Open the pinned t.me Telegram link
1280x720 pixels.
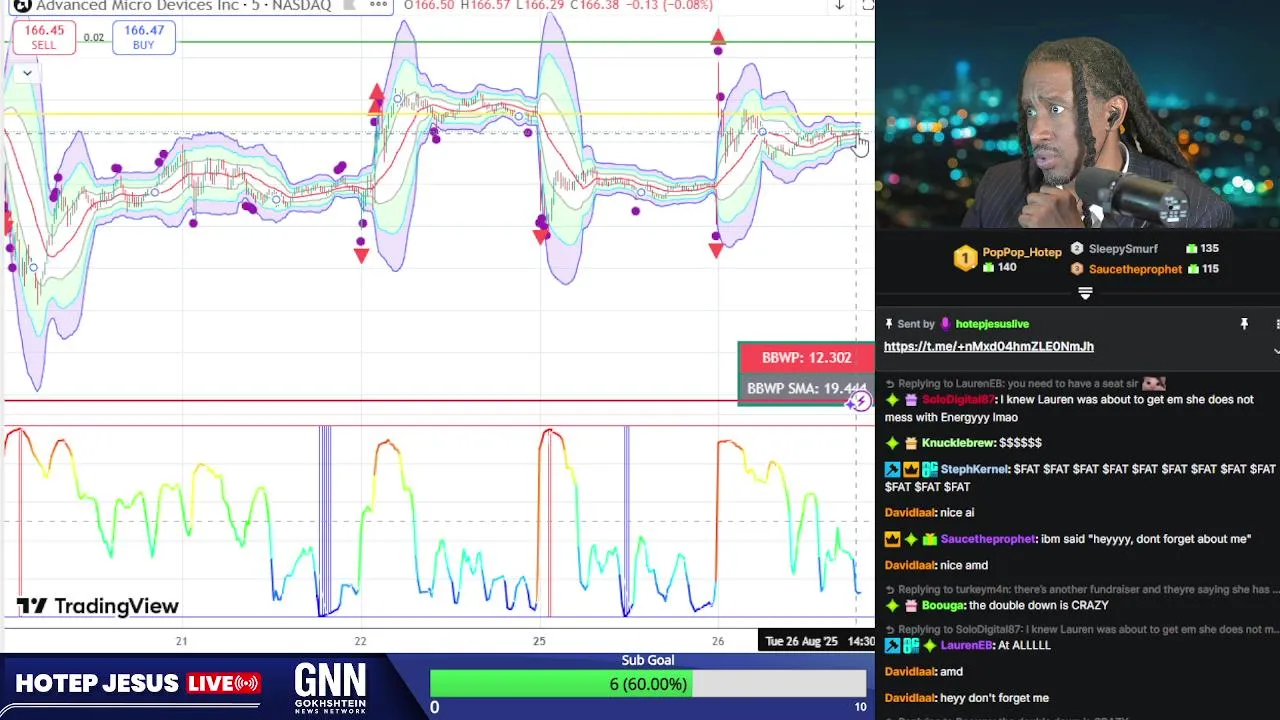988,346
